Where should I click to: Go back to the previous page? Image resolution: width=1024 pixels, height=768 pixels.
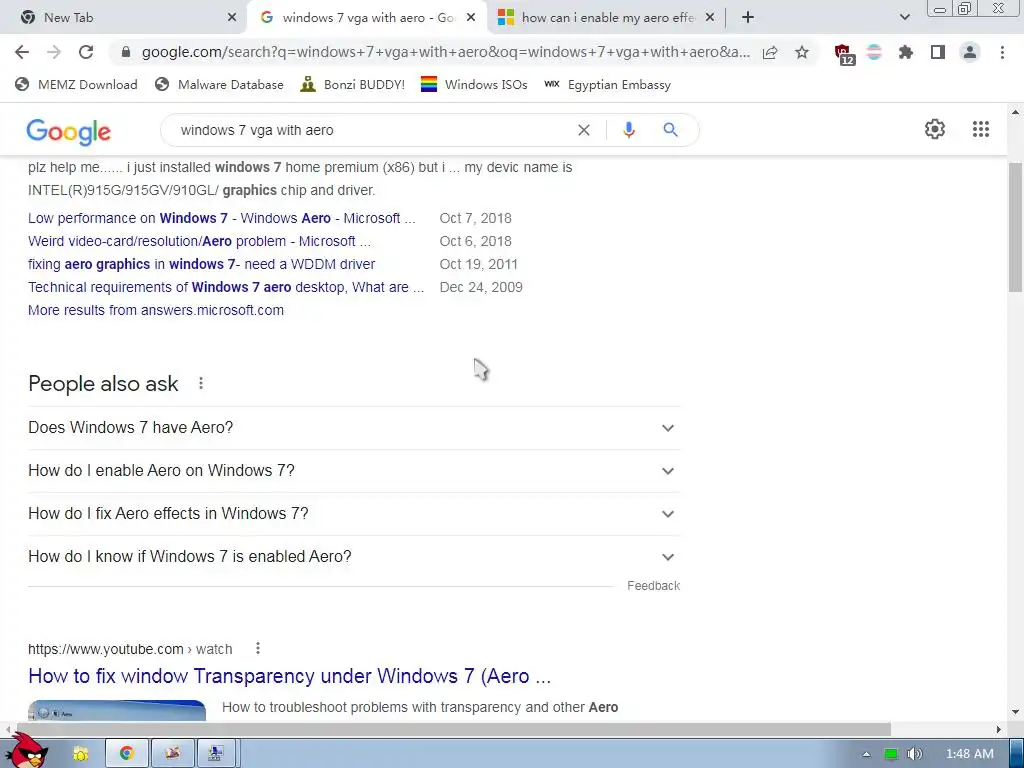[22, 52]
